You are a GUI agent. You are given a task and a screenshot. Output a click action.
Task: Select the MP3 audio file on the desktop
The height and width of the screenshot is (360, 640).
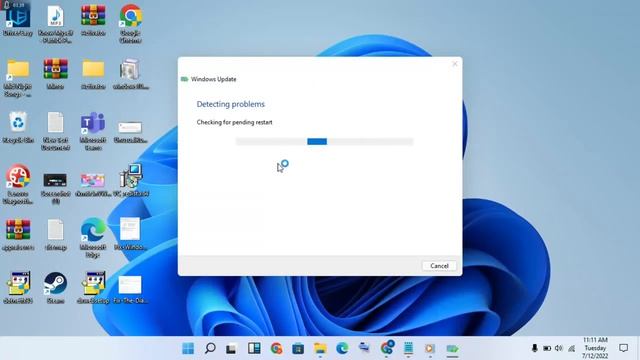coord(56,23)
